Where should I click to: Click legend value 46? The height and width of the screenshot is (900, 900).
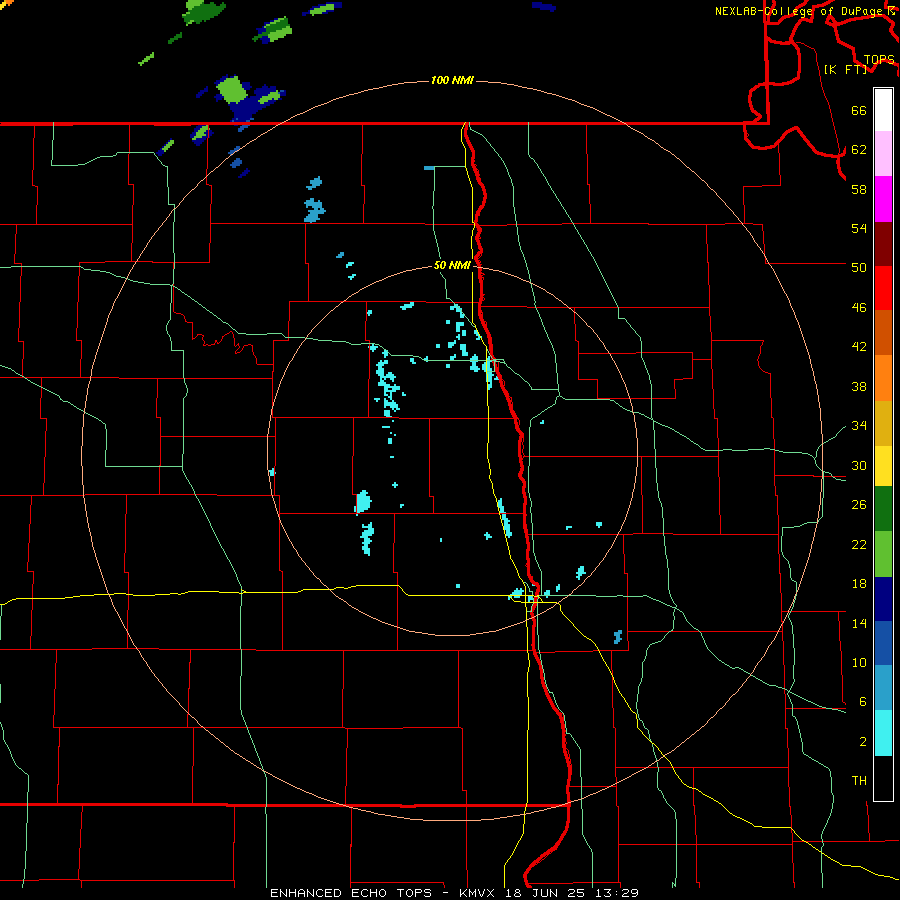(x=859, y=308)
